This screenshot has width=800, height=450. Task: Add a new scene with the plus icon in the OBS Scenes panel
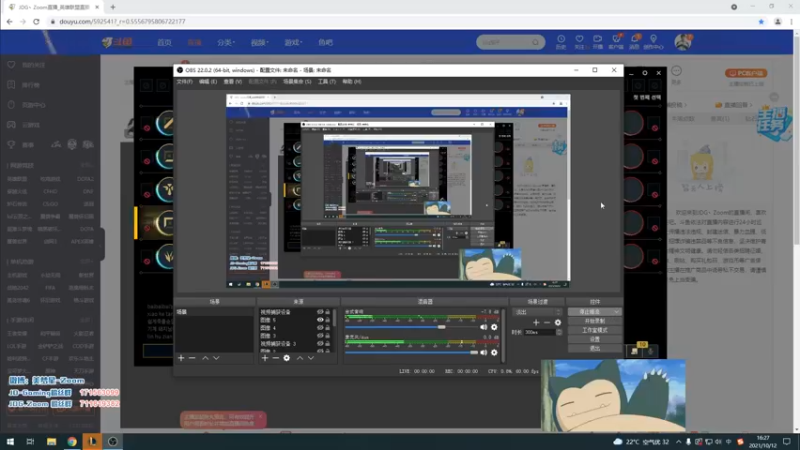click(x=181, y=358)
